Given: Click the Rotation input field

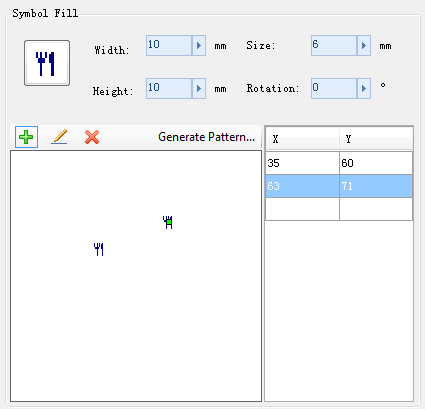Looking at the screenshot, I should pyautogui.click(x=334, y=88).
